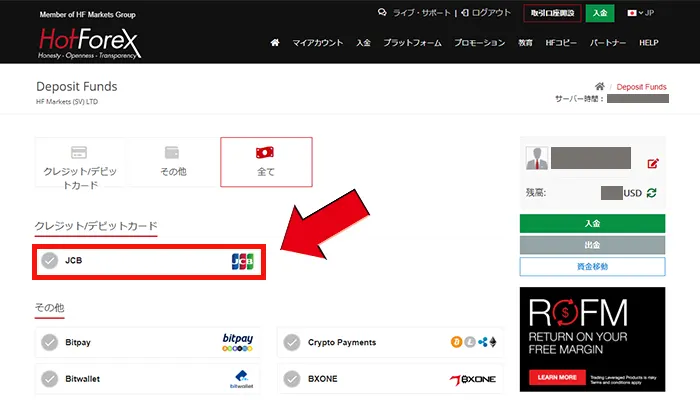Open the HELP menu

(x=649, y=43)
